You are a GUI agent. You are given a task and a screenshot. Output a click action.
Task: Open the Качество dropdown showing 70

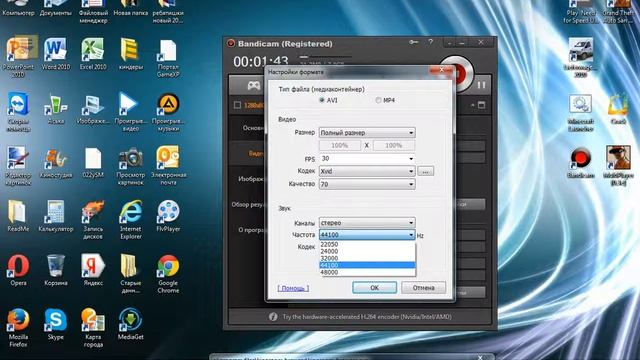pyautogui.click(x=367, y=184)
